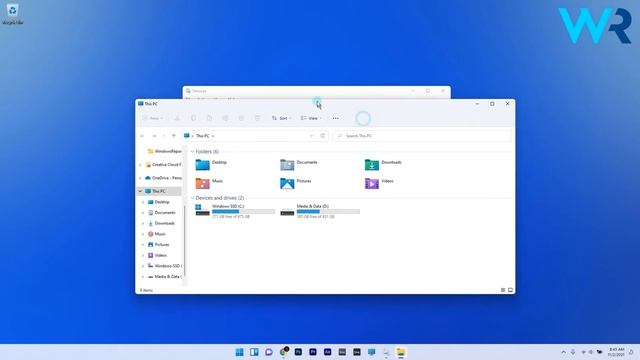
Task: Switch to large thumbnails view in status bar
Action: [x=510, y=290]
